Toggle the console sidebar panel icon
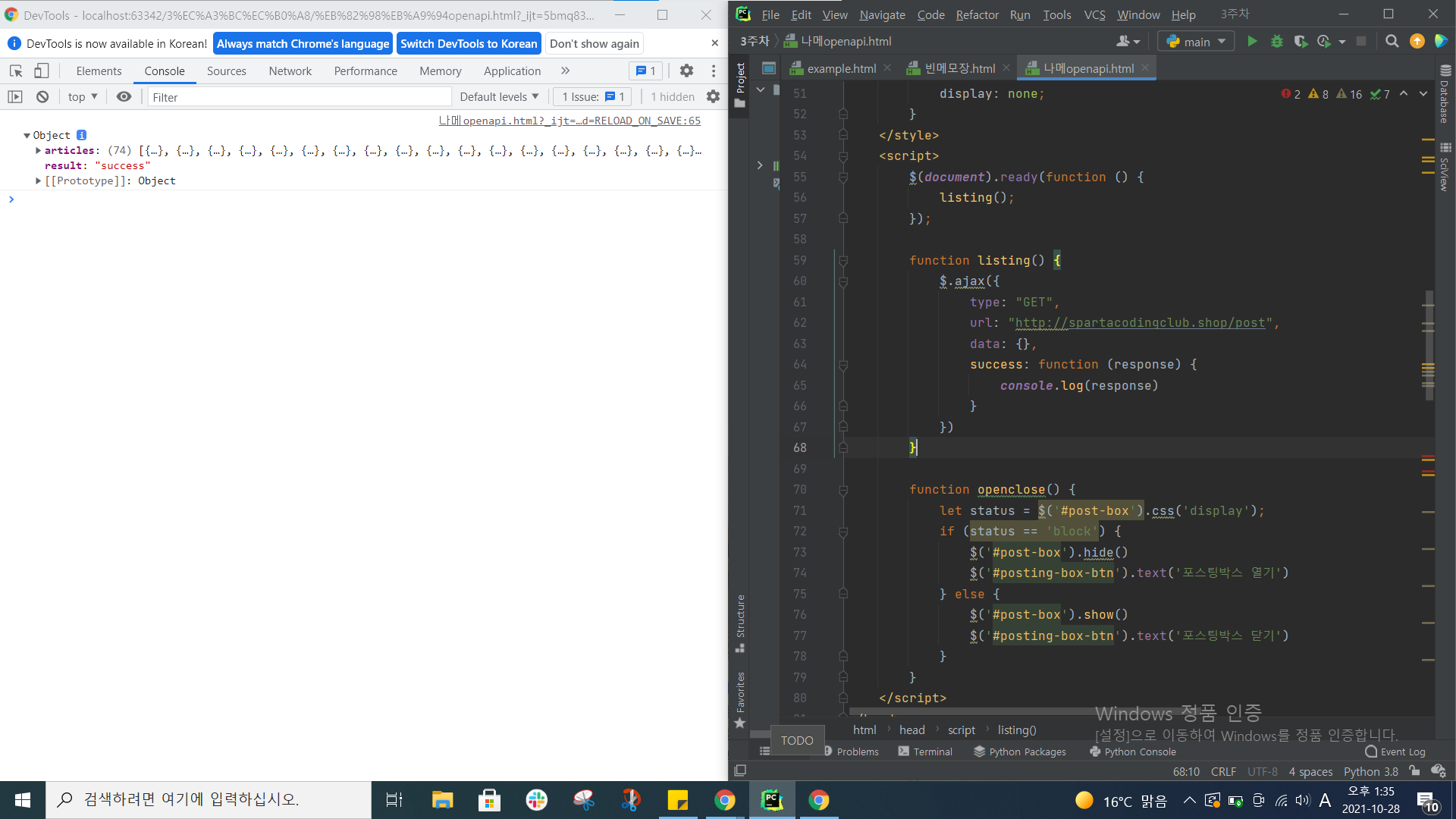This screenshot has width=1456, height=819. pyautogui.click(x=15, y=96)
